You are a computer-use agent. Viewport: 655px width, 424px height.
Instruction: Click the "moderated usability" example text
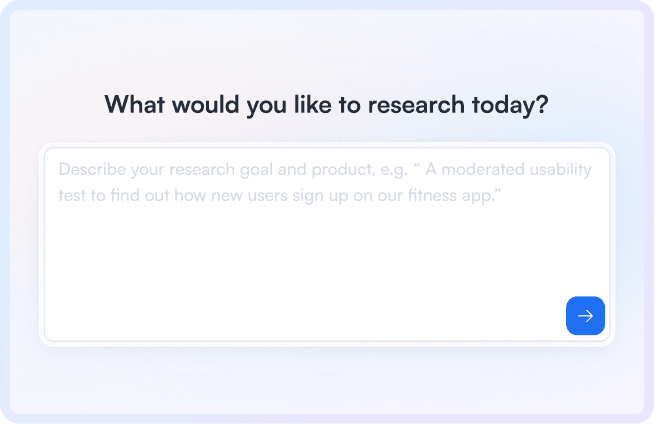point(516,169)
